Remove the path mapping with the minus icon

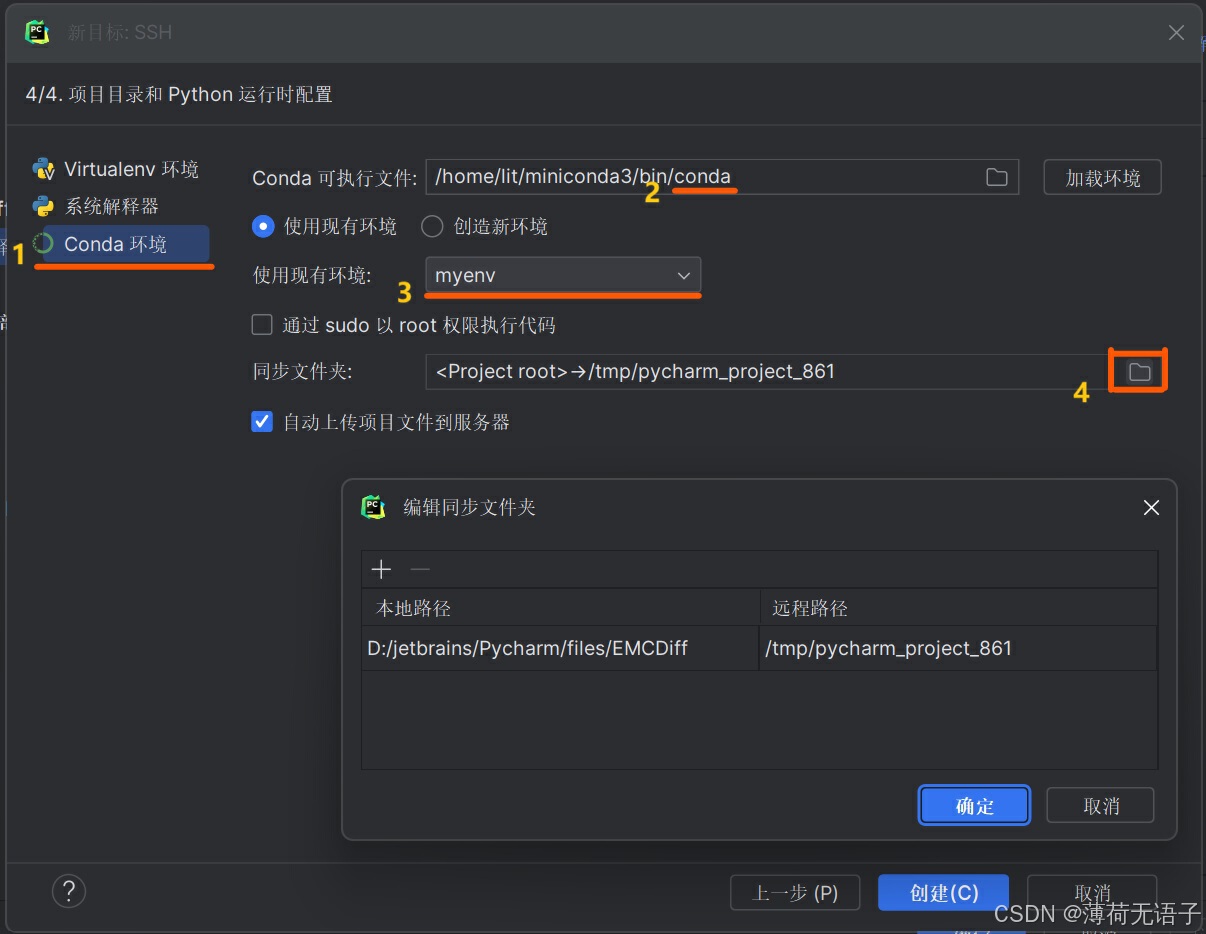420,569
